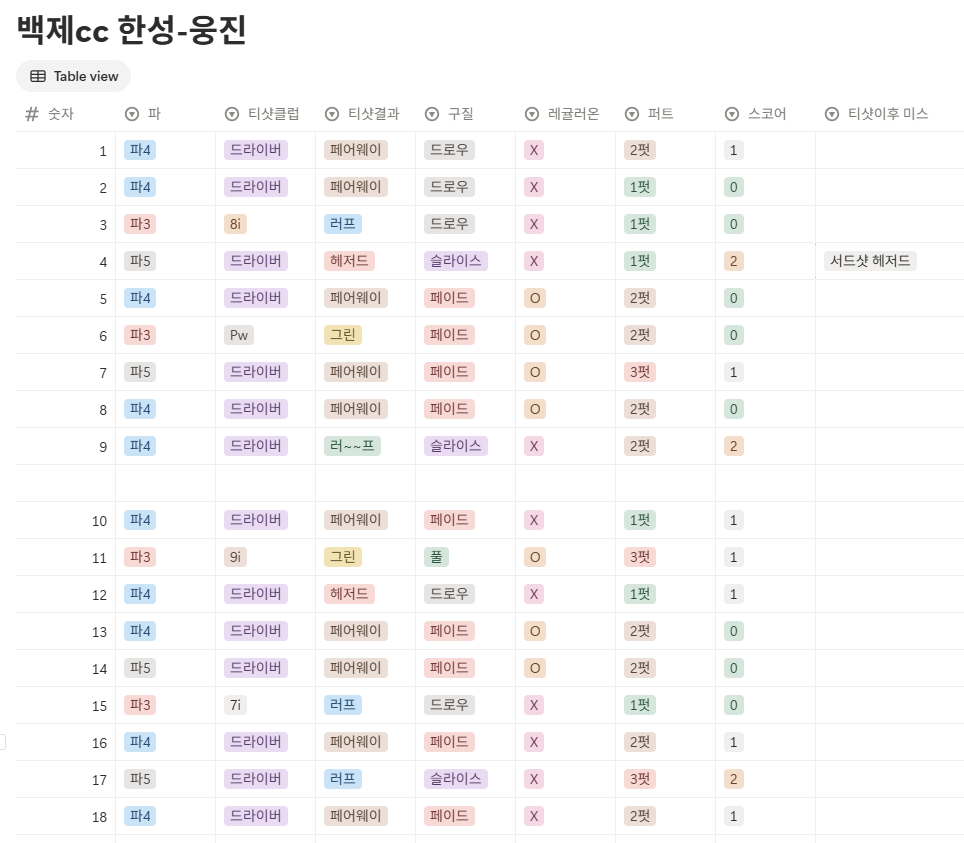Click the 파5 tag in row 4
The height and width of the screenshot is (843, 964).
tap(140, 261)
